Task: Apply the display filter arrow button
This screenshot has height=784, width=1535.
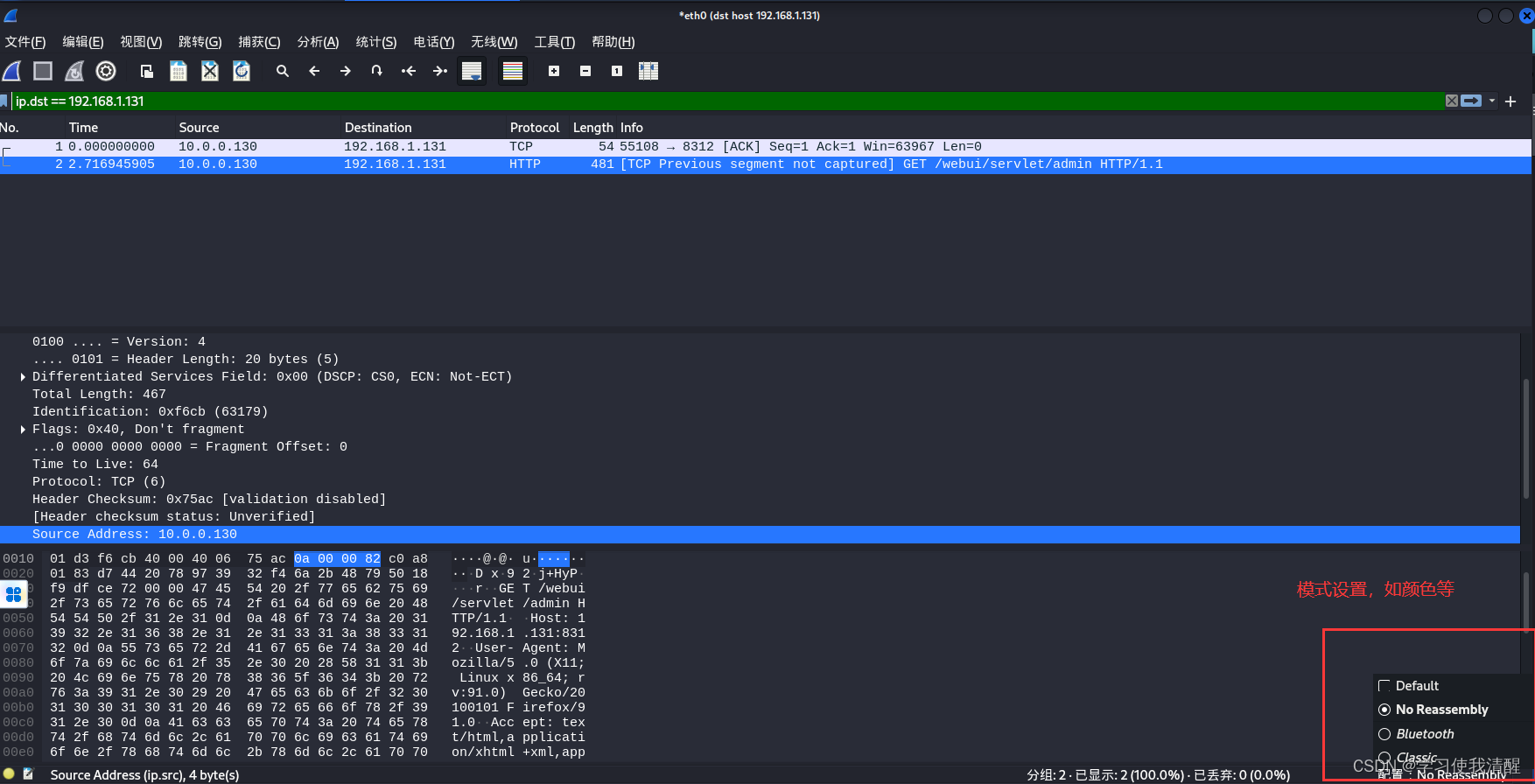Action: [1472, 101]
